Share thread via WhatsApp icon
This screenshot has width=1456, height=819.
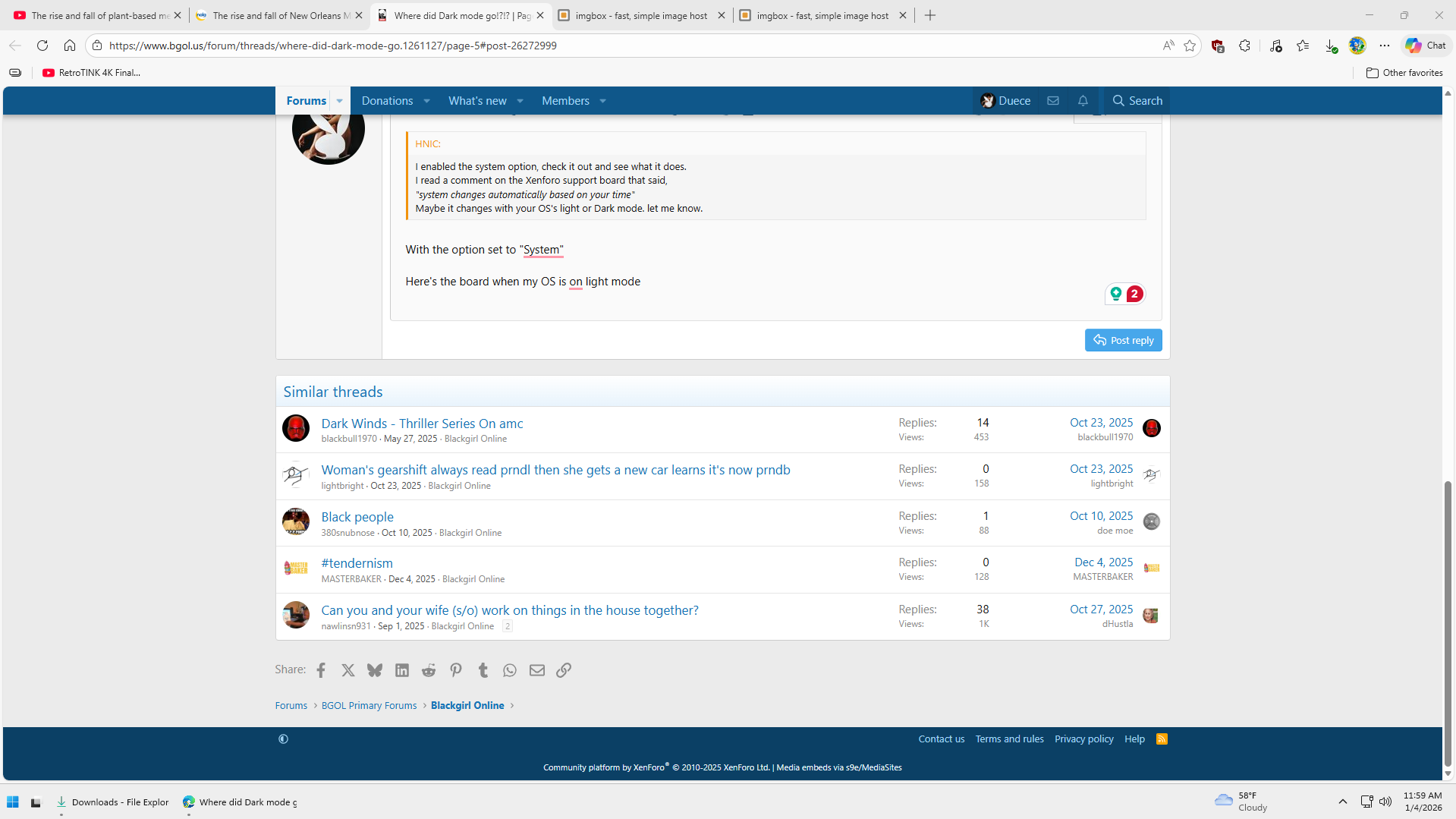pyautogui.click(x=510, y=670)
